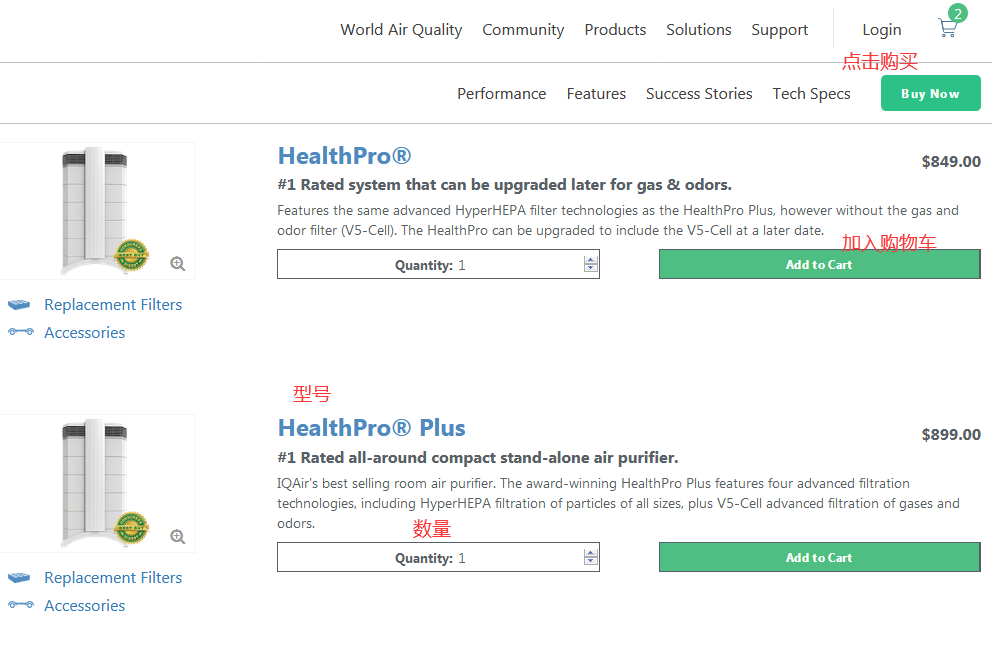The height and width of the screenshot is (659, 992).
Task: Click the HealthPro Replacement Filters icon
Action: (x=19, y=305)
